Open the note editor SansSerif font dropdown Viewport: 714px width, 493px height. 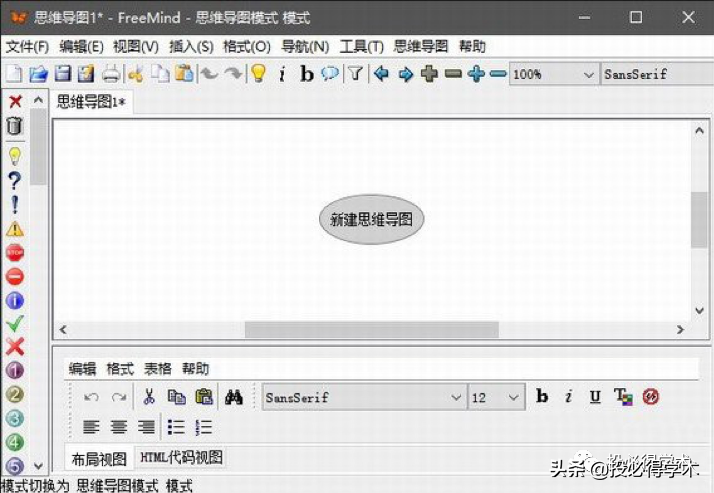(364, 397)
